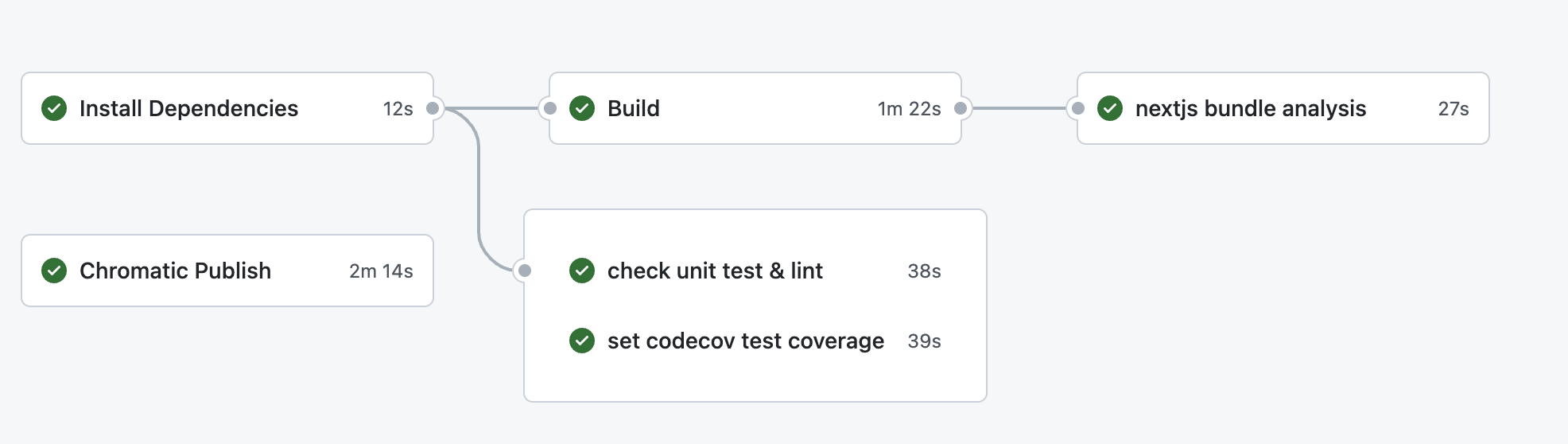
Task: Click the check unit test & lint checkmark
Action: click(x=582, y=271)
